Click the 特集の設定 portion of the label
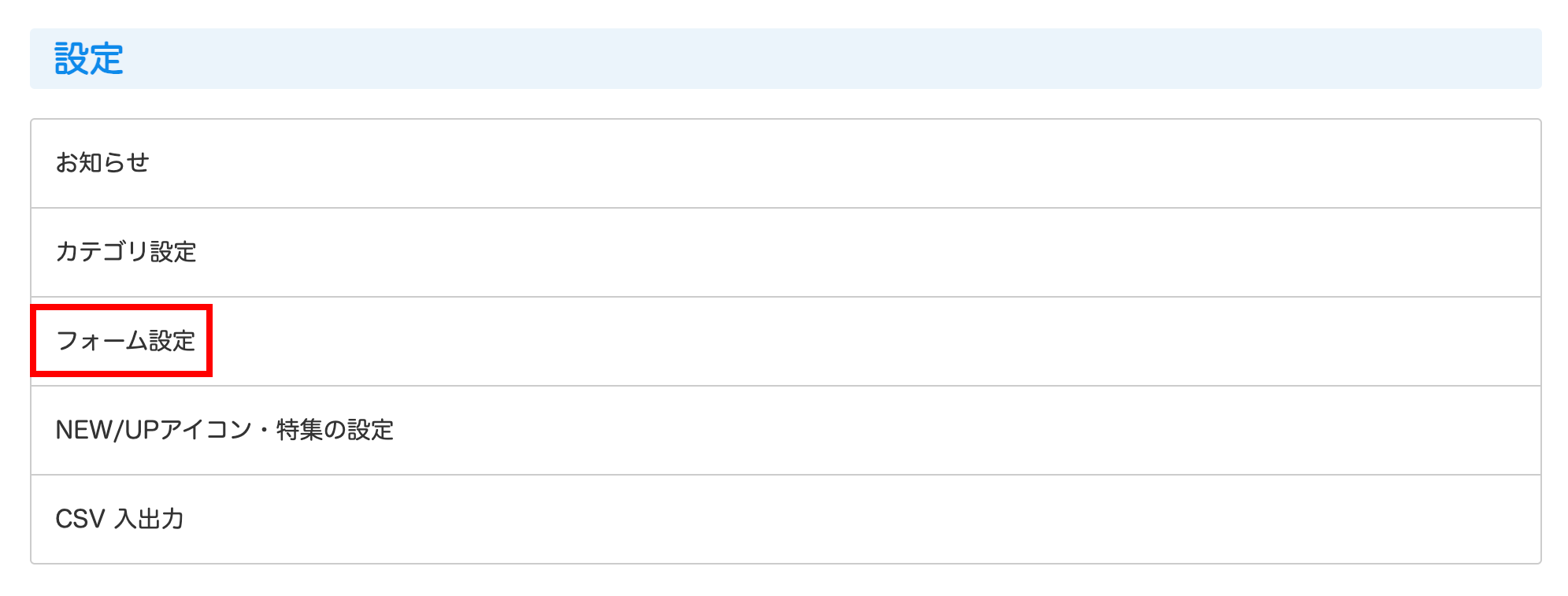 [x=335, y=430]
